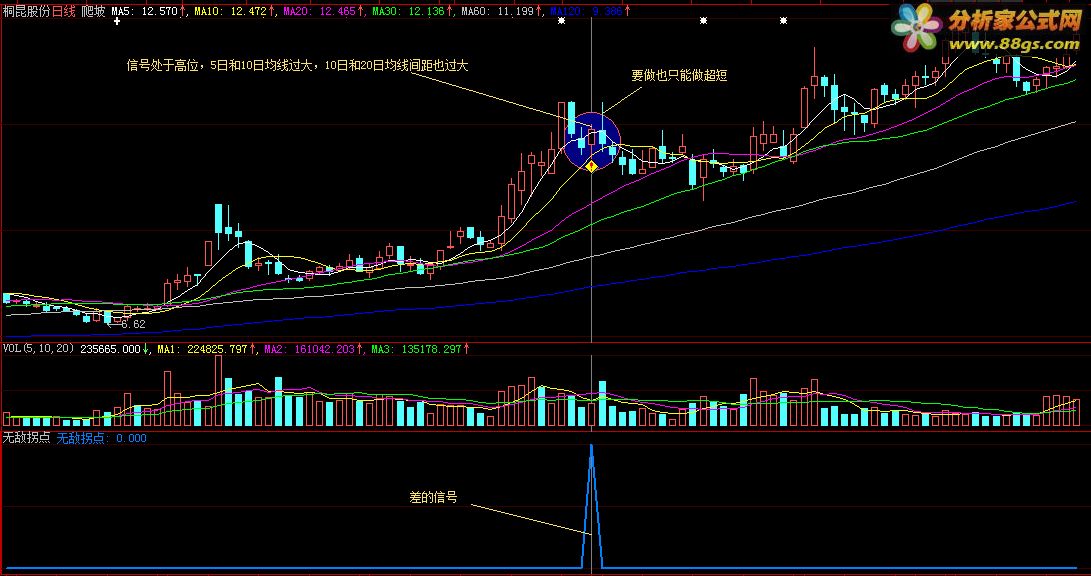
Task: Select the blue 无敌拐点: 0.000 value
Action: (x=102, y=438)
